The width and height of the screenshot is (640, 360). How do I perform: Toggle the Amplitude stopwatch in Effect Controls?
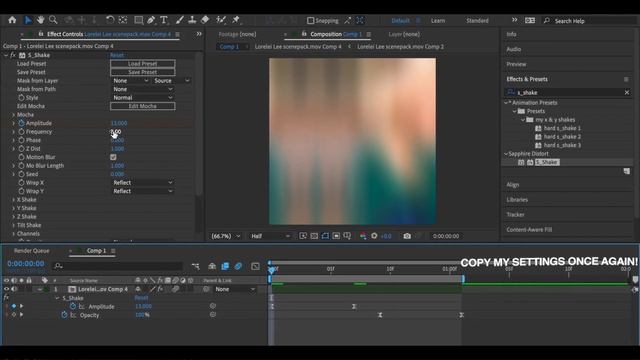tap(21, 123)
